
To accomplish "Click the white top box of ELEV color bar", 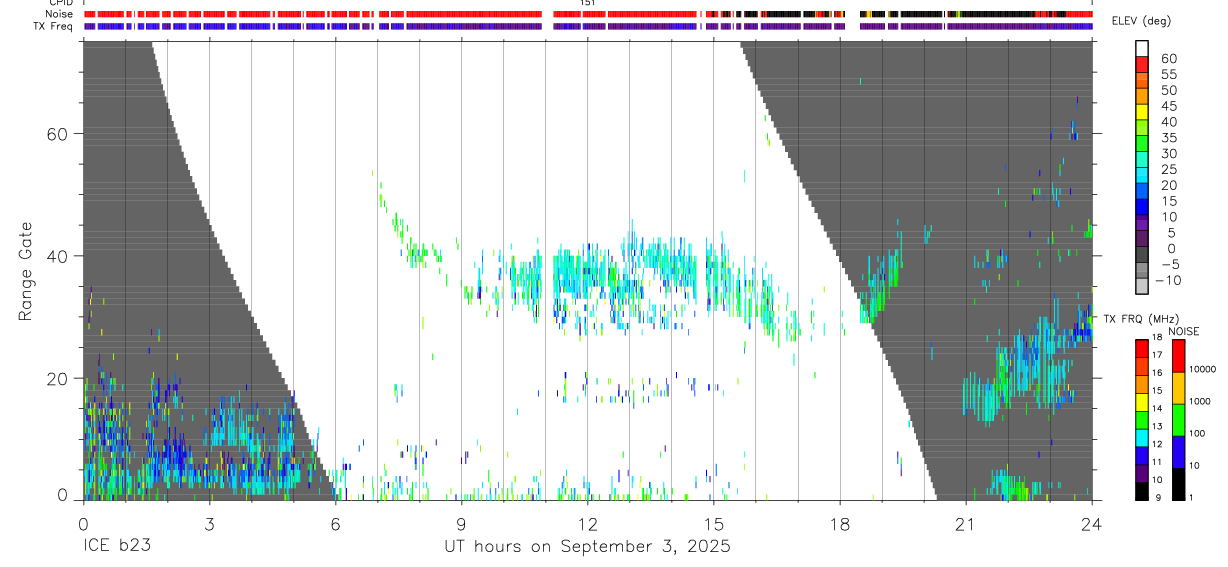I will pyautogui.click(x=1142, y=48).
